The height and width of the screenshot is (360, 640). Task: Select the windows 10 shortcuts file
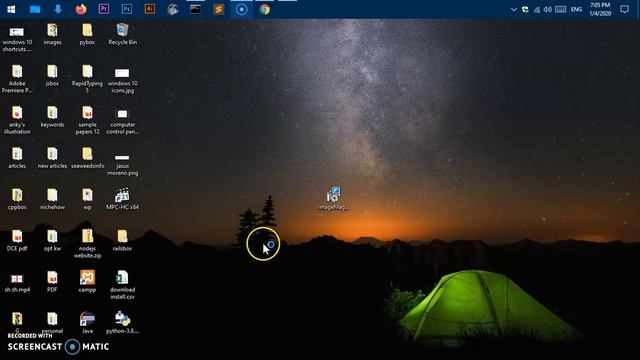pyautogui.click(x=17, y=38)
